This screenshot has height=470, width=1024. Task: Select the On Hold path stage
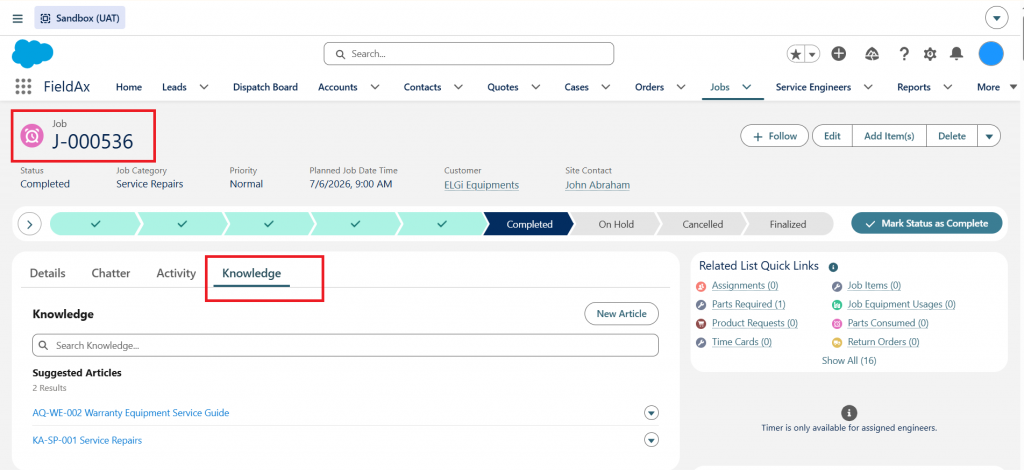click(616, 224)
